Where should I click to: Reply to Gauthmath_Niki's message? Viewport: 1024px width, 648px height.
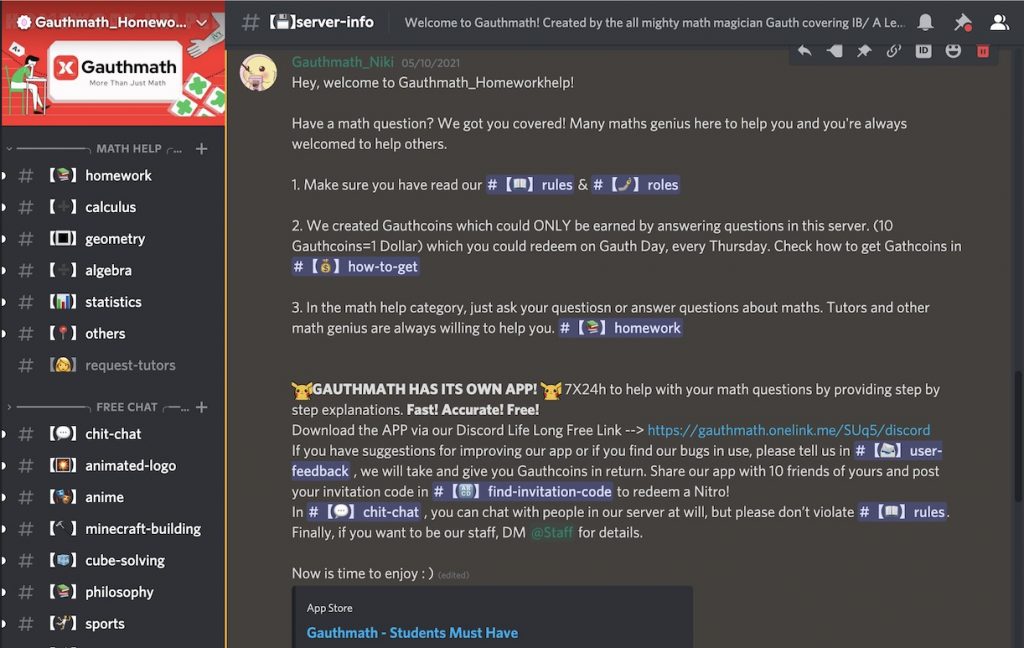click(805, 51)
